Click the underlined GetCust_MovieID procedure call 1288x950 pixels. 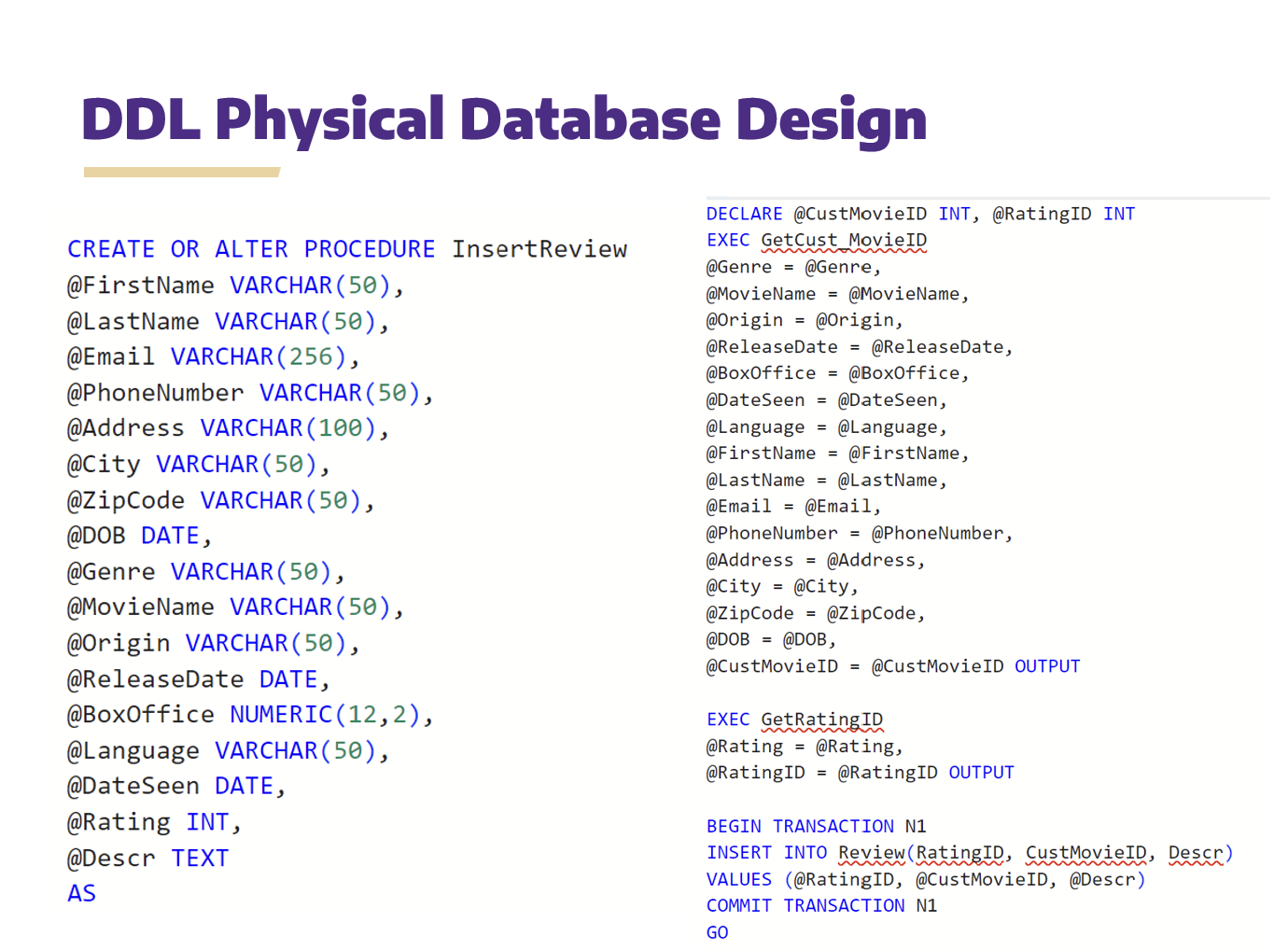point(843,241)
